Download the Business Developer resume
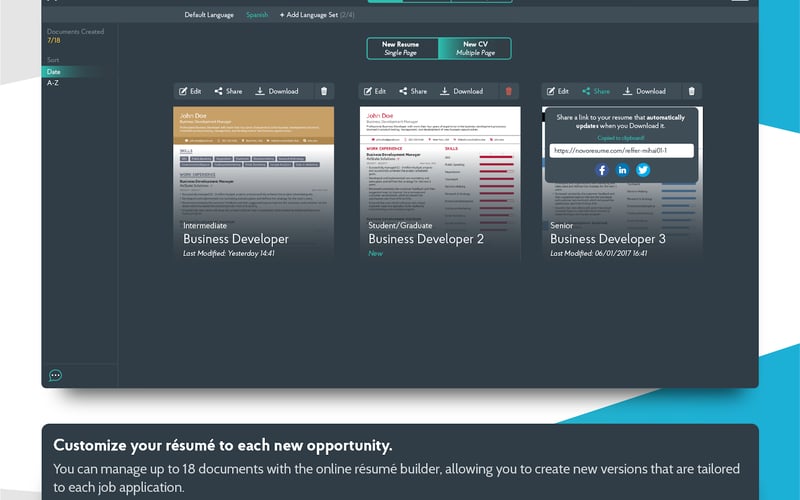This screenshot has width=800, height=500. 277,91
